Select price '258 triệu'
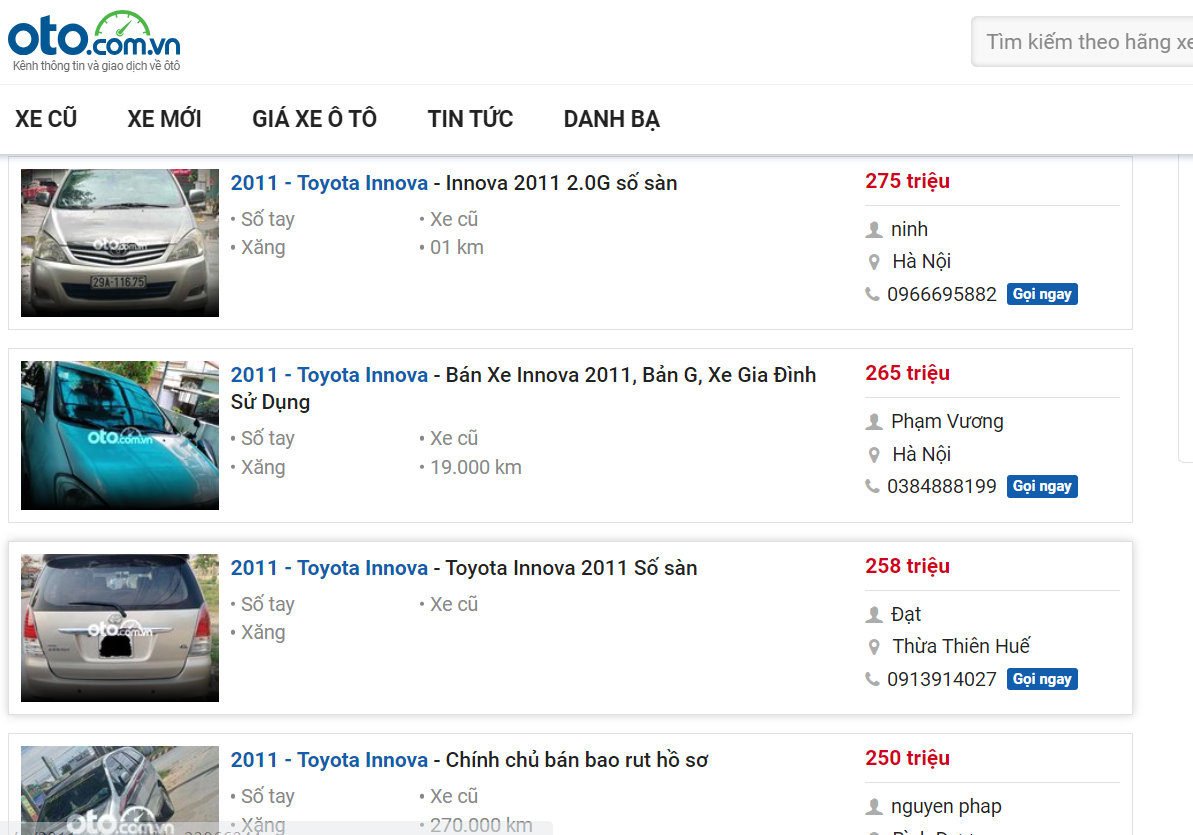1193x835 pixels. [x=907, y=566]
